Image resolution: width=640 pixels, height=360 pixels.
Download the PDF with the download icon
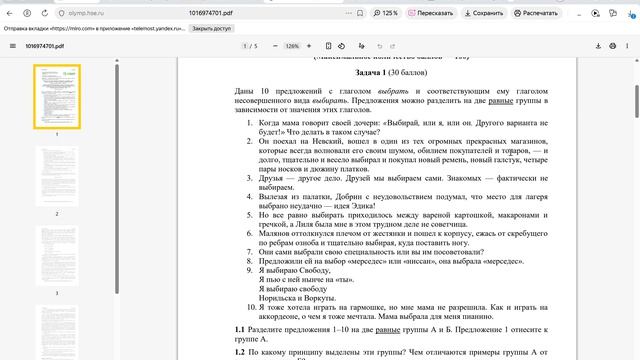tap(598, 46)
